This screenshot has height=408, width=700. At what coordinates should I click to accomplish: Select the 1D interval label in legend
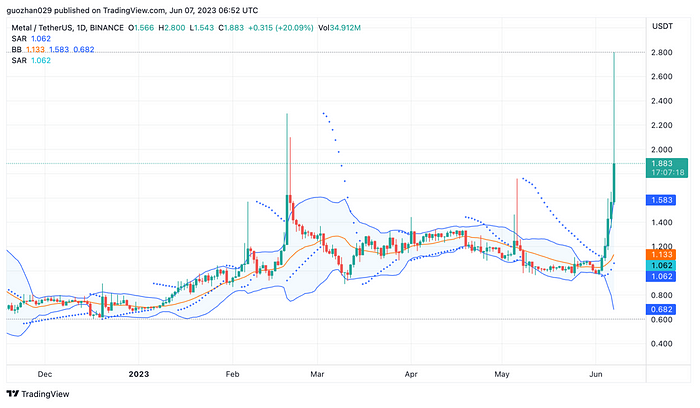[81, 28]
